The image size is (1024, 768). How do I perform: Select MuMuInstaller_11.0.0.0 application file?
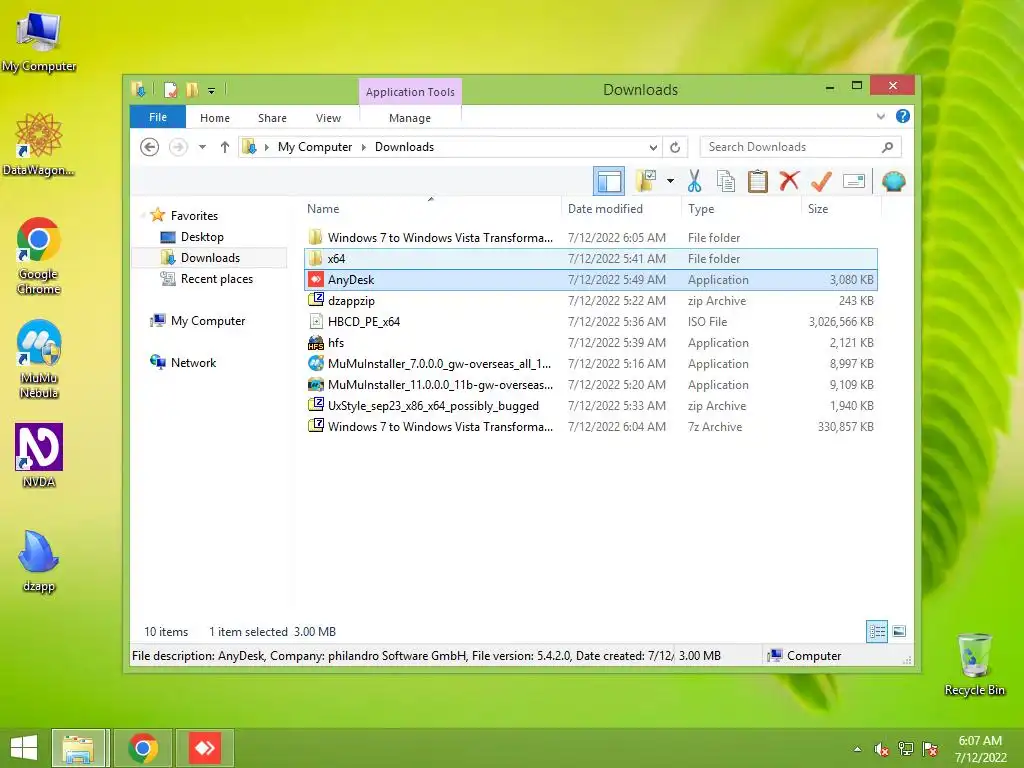pyautogui.click(x=590, y=384)
